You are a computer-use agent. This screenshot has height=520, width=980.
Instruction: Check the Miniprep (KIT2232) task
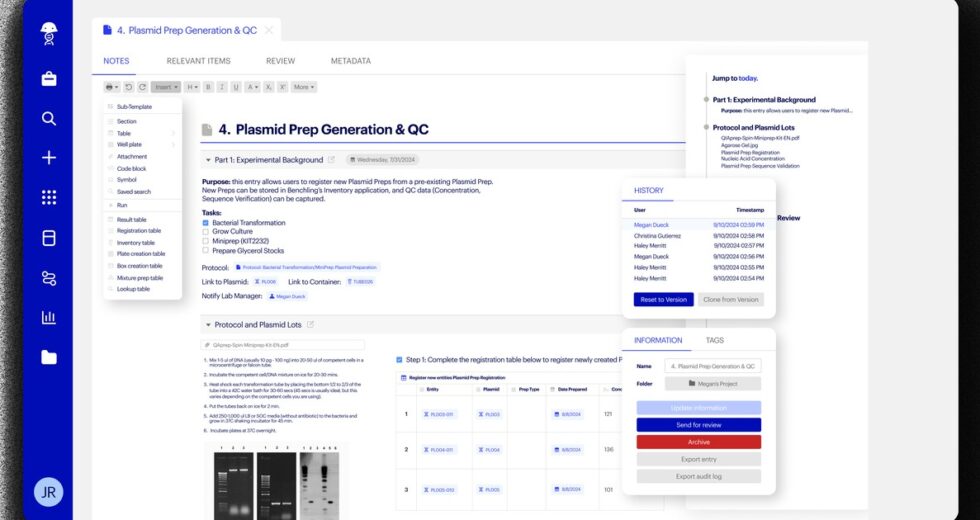point(206,241)
